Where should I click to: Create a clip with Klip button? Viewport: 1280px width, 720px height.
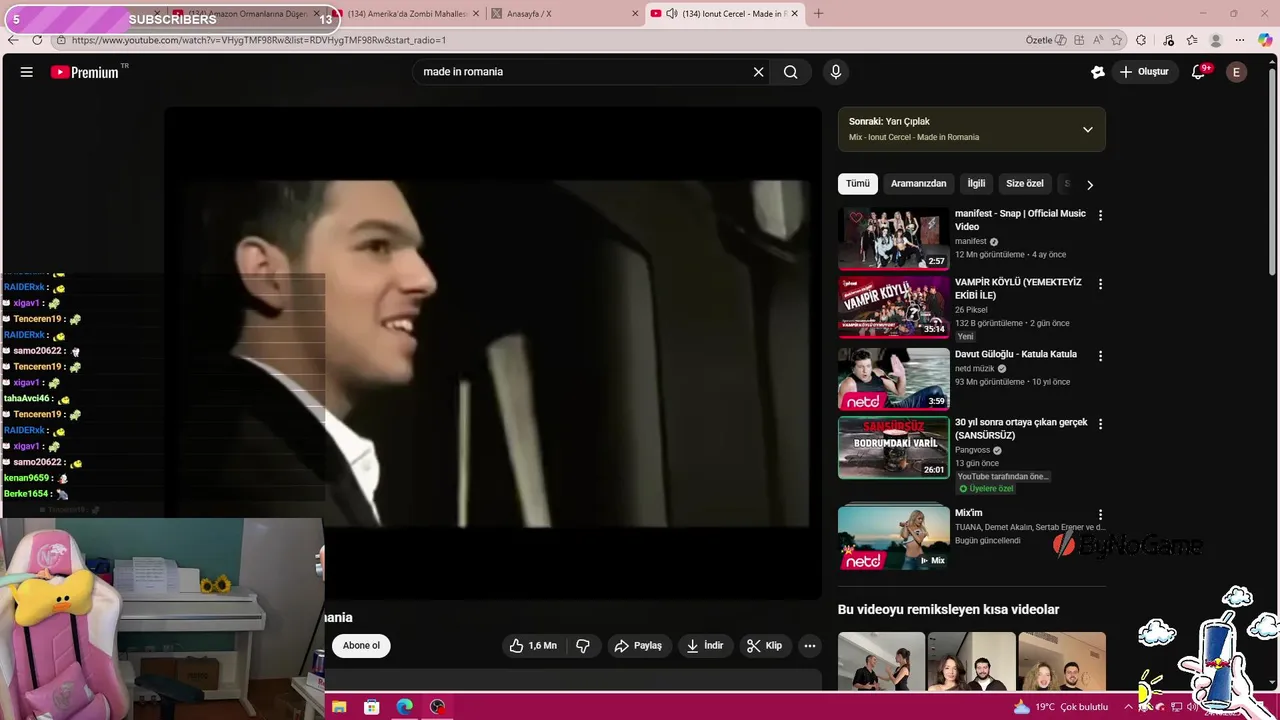(x=765, y=646)
